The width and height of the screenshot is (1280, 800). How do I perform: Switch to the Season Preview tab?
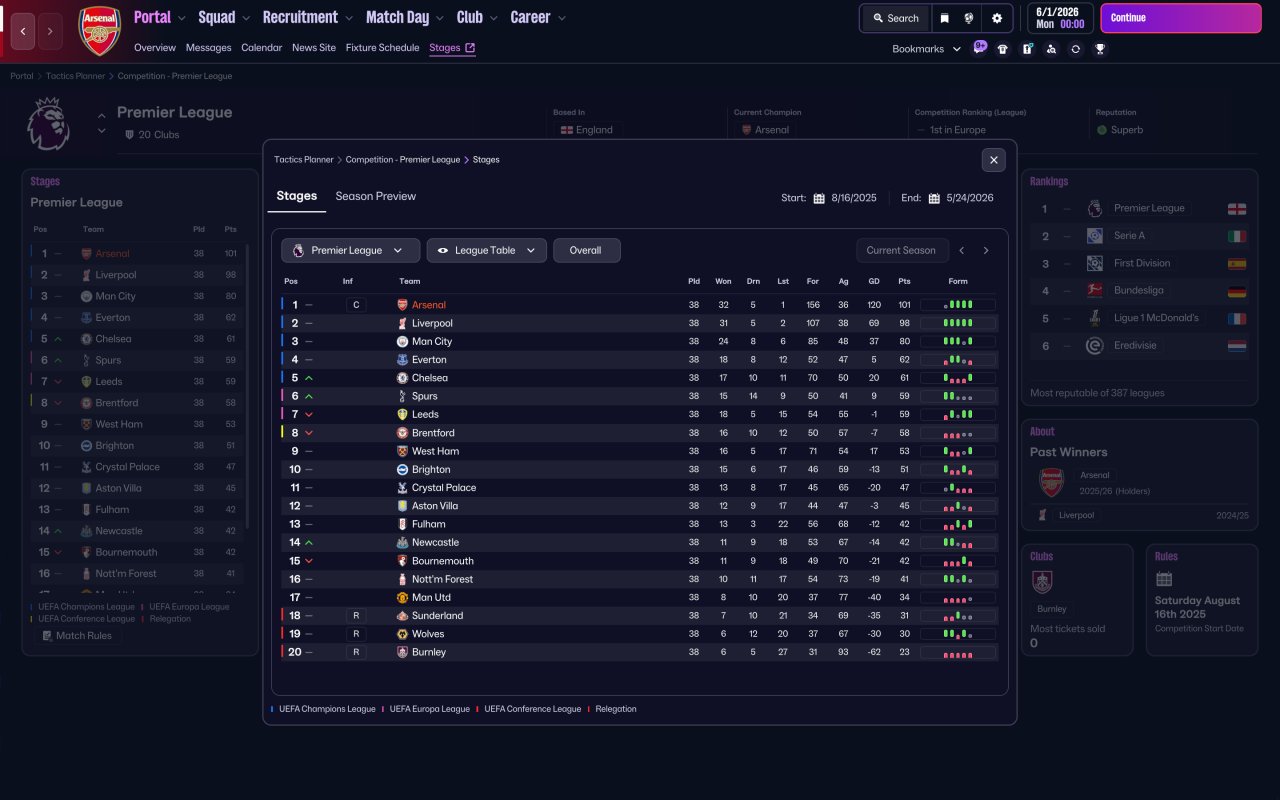pos(375,196)
